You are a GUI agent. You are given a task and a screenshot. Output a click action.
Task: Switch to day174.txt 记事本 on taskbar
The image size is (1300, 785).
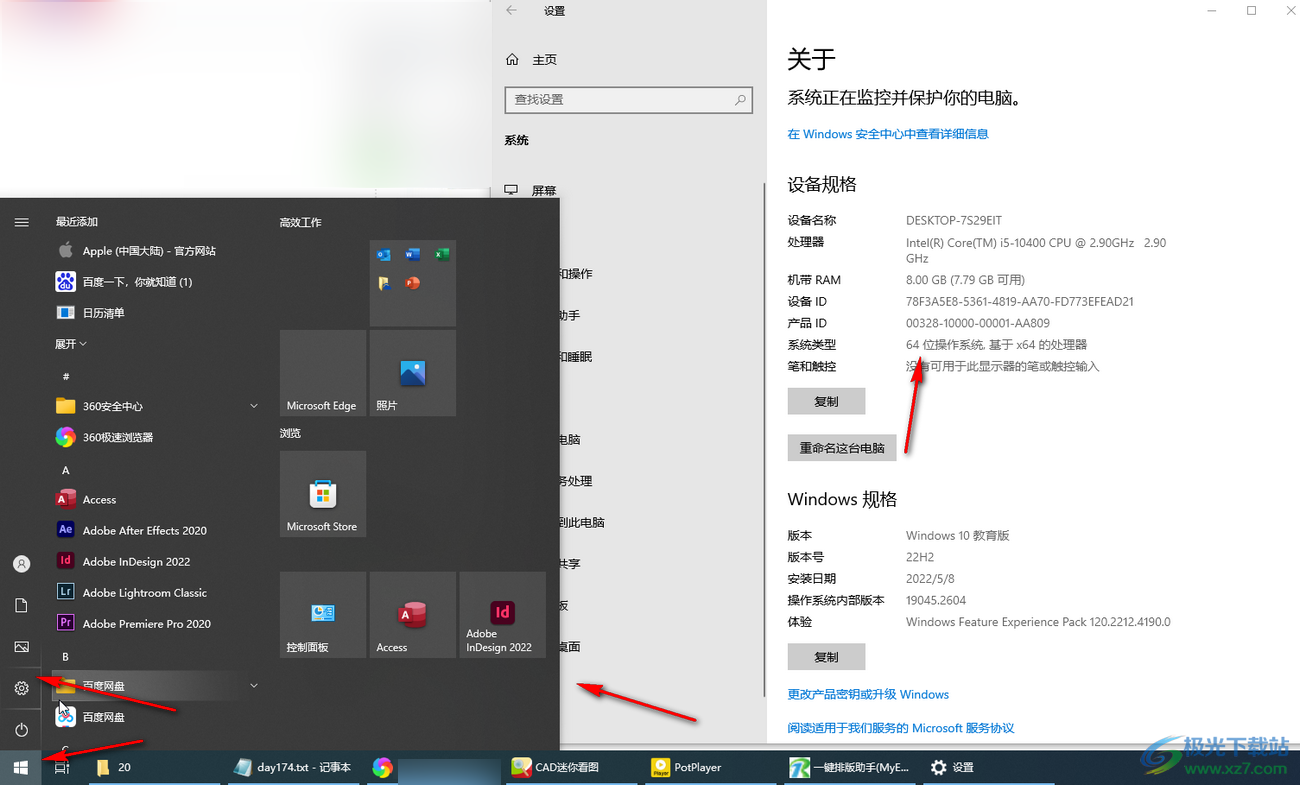[292, 767]
